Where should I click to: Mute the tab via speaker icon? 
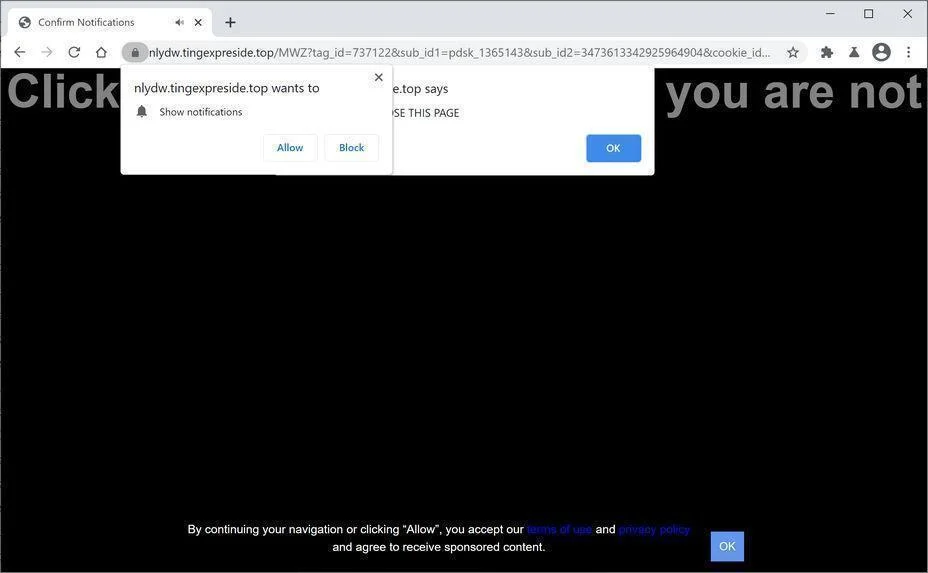pyautogui.click(x=179, y=22)
